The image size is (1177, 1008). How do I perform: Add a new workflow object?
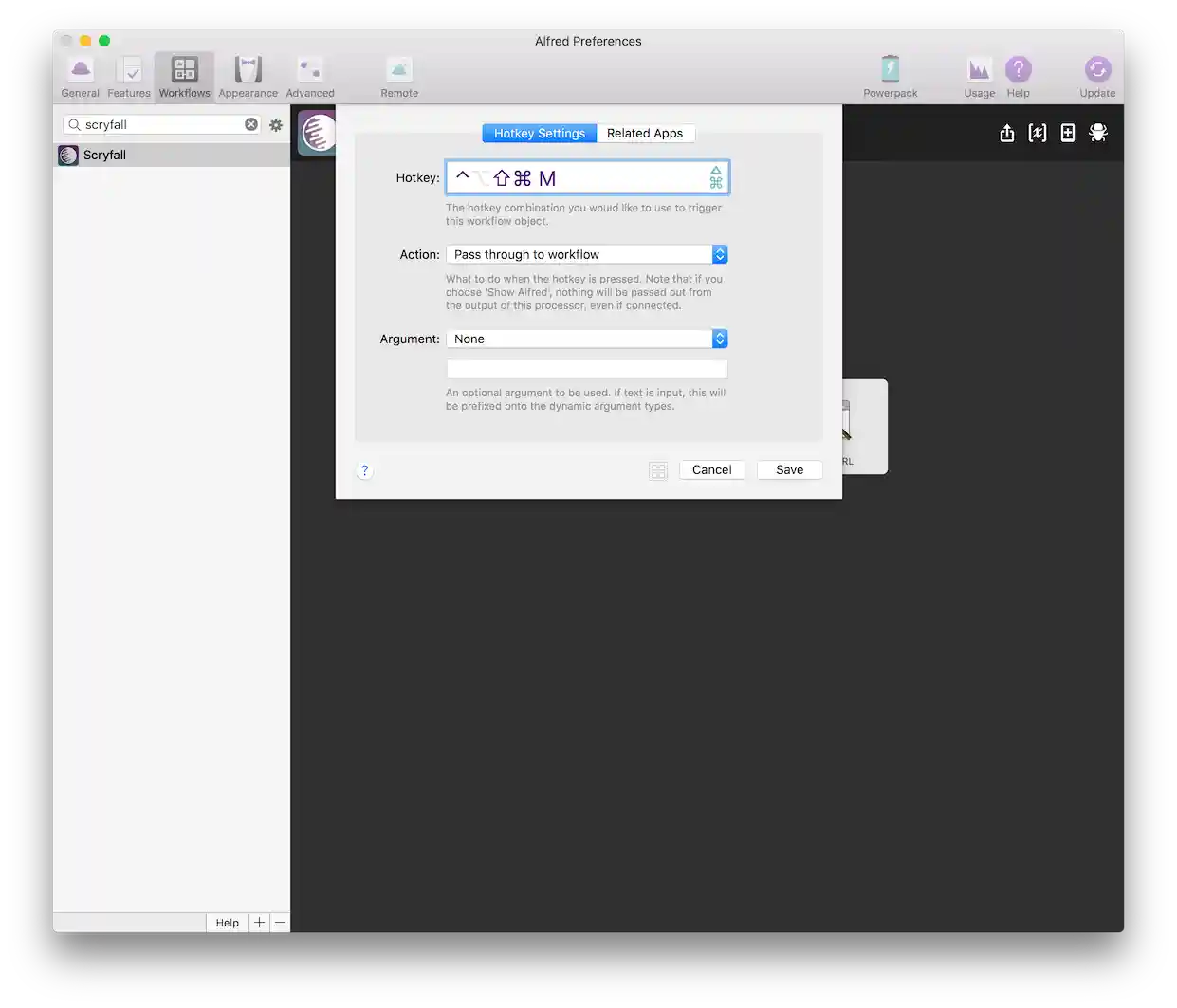[1067, 133]
